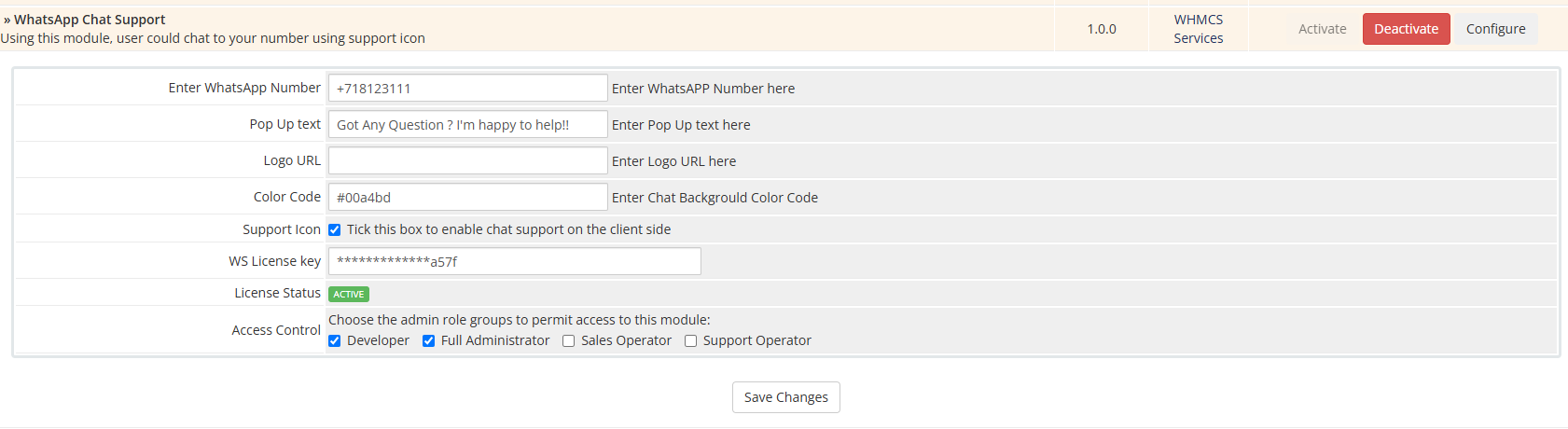Click the 'Full Administrator' role label text
Viewport: 1568px width, 429px height.
[495, 340]
